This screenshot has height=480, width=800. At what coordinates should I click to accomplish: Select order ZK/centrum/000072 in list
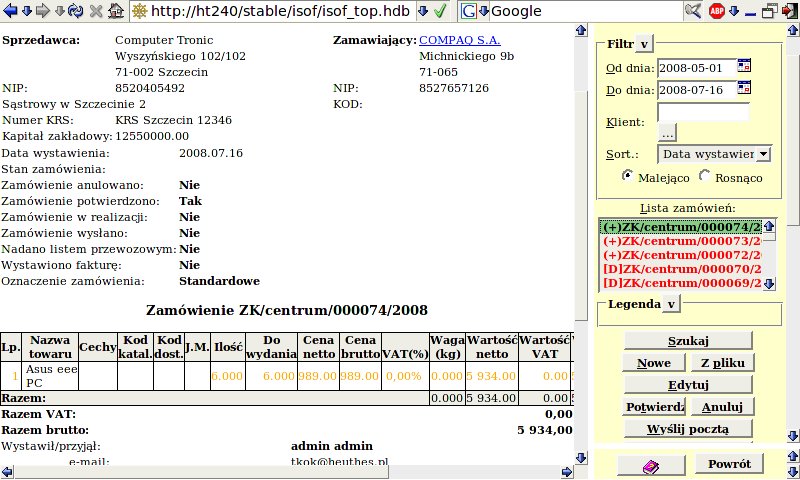click(x=681, y=255)
